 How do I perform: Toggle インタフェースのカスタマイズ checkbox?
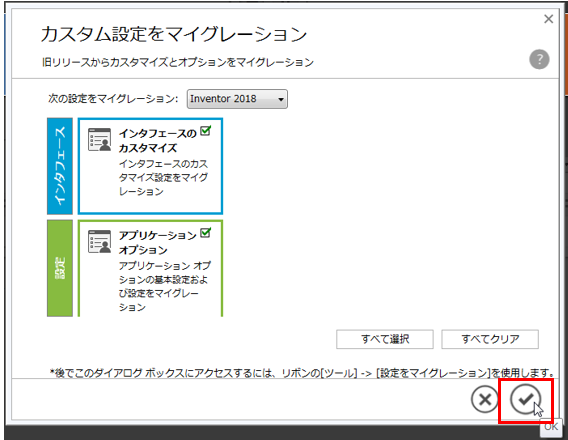(205, 130)
